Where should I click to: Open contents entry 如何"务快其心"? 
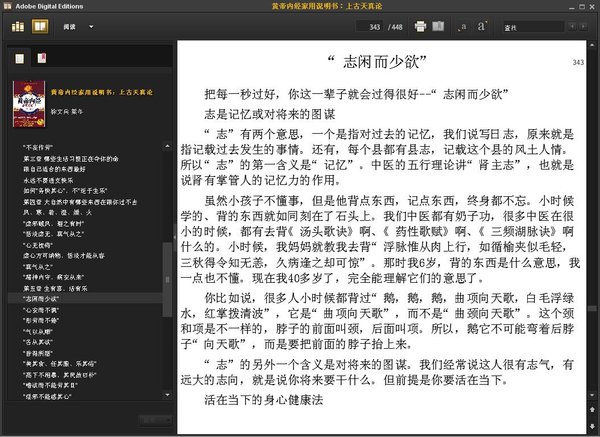pos(65,191)
